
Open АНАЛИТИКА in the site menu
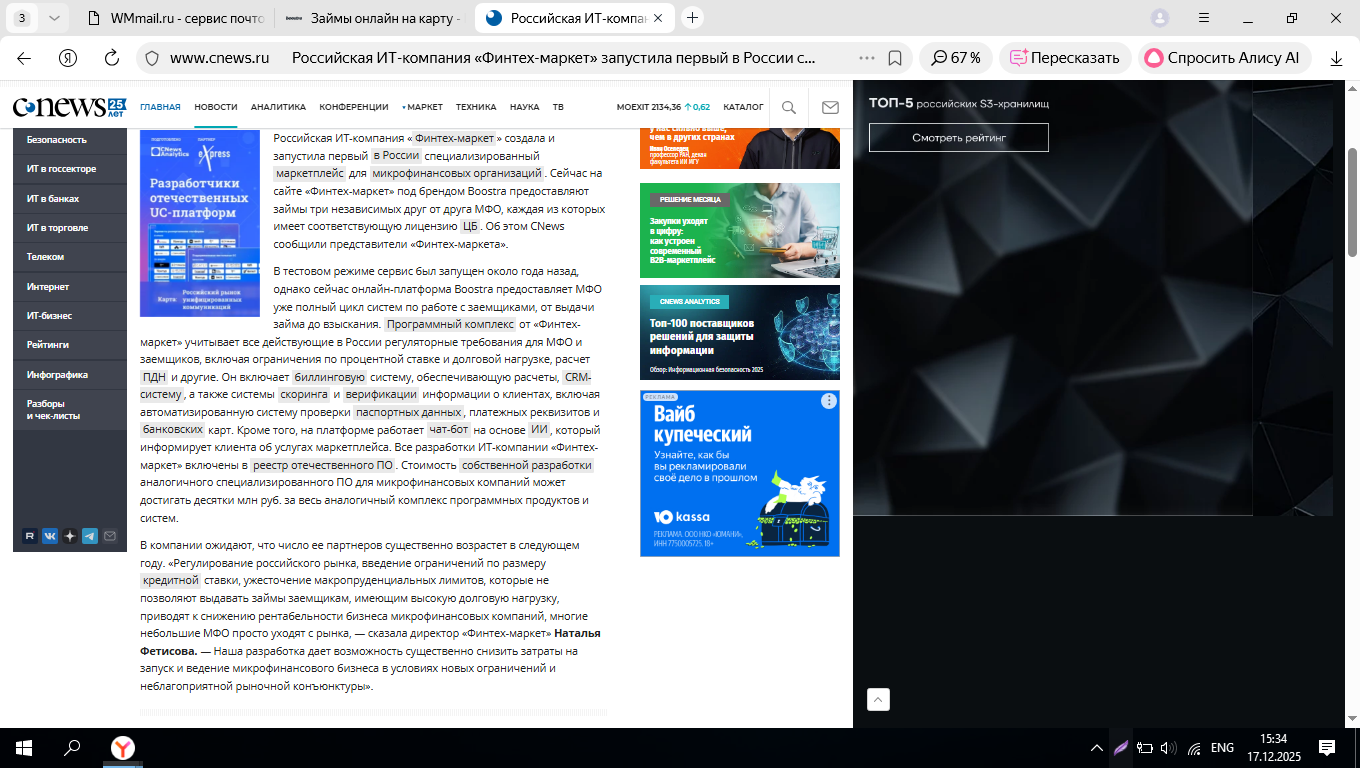(278, 107)
